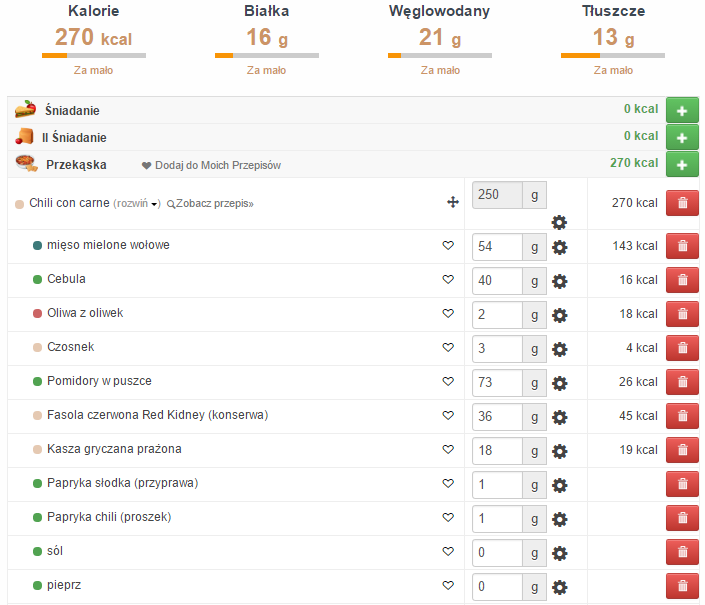Add a product to II Śniadanie
The height and width of the screenshot is (605, 705).
[682, 137]
